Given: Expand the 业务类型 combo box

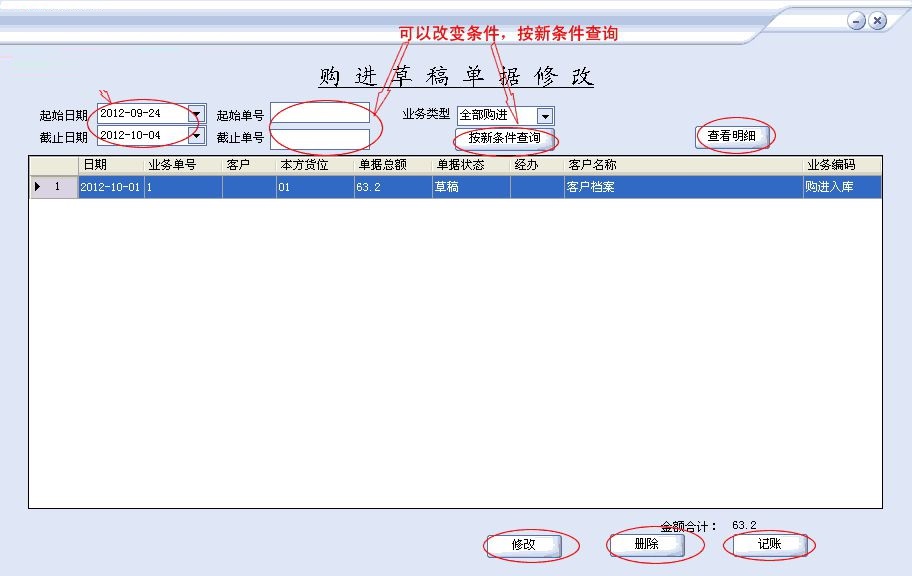Looking at the screenshot, I should pos(544,114).
